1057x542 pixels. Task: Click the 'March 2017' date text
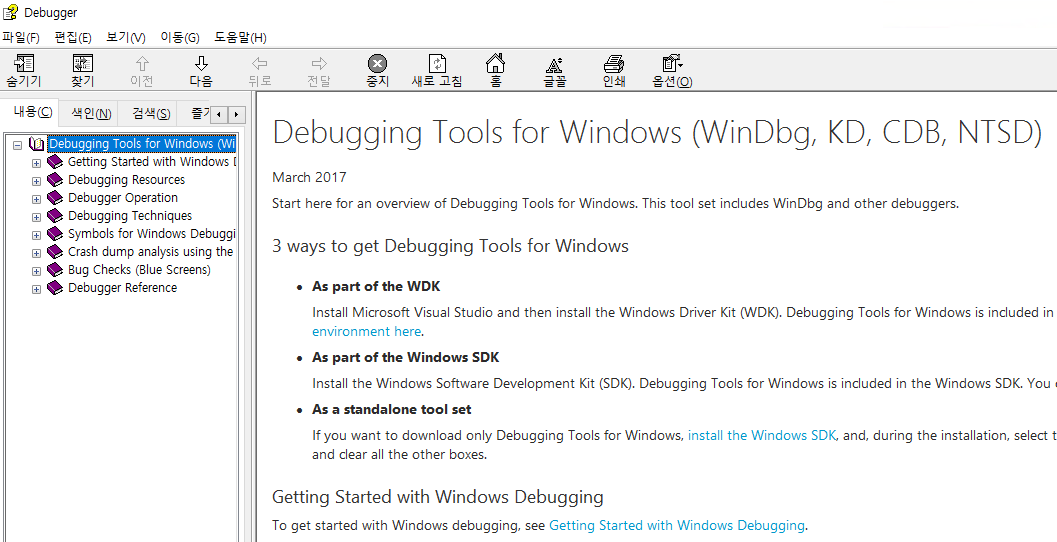point(309,177)
